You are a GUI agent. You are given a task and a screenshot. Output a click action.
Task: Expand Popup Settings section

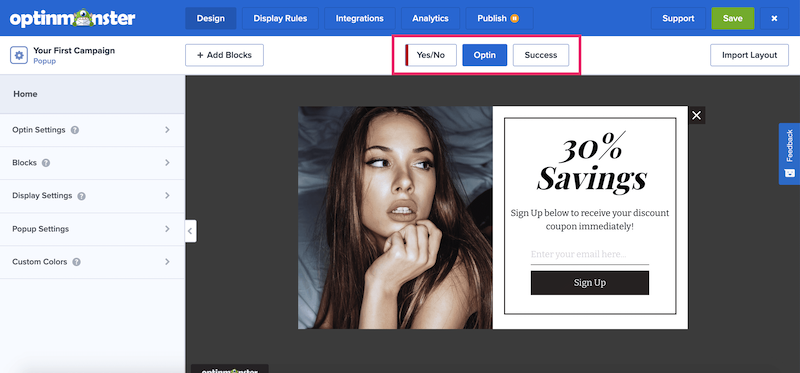(x=92, y=229)
